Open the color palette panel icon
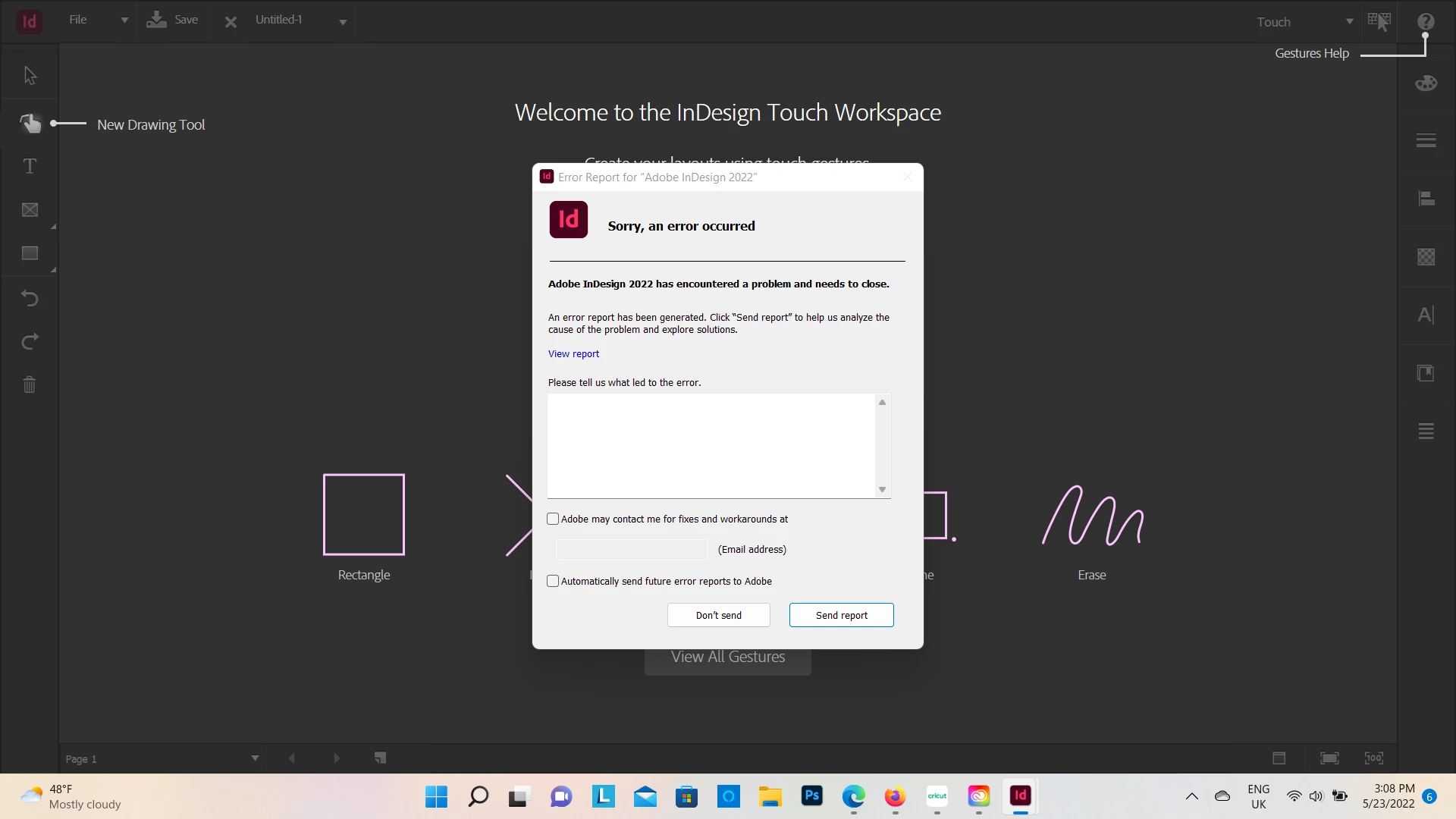 pos(1426,83)
